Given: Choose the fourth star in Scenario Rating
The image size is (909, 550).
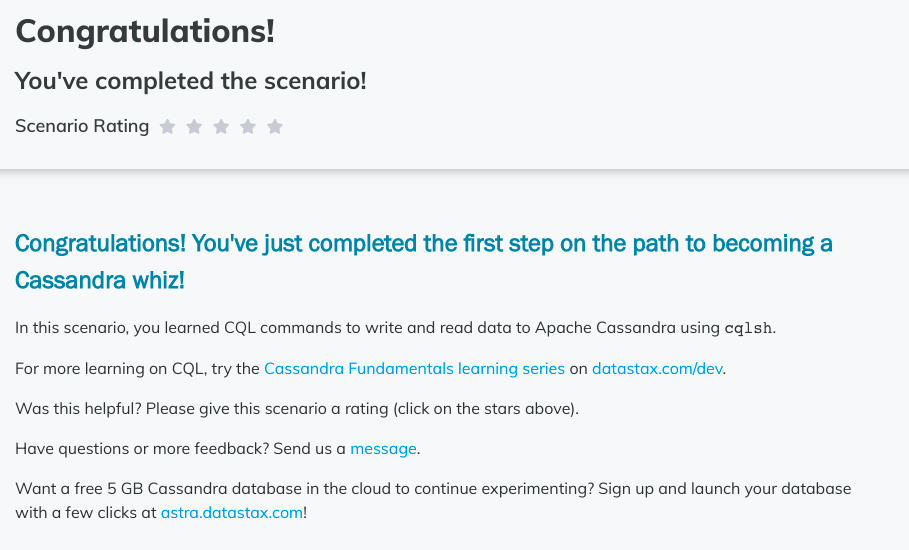Looking at the screenshot, I should (248, 126).
